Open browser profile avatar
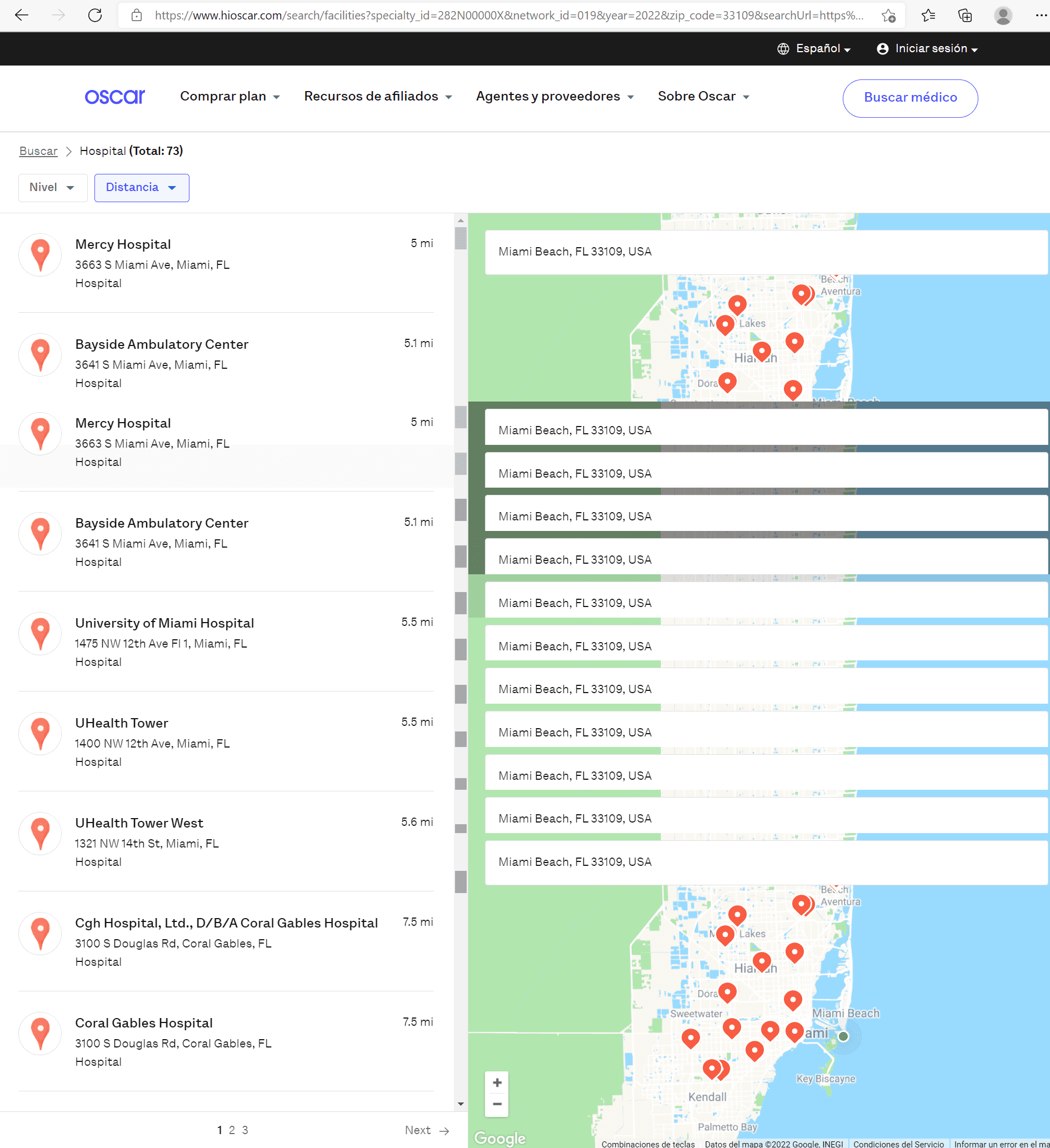 point(1003,16)
